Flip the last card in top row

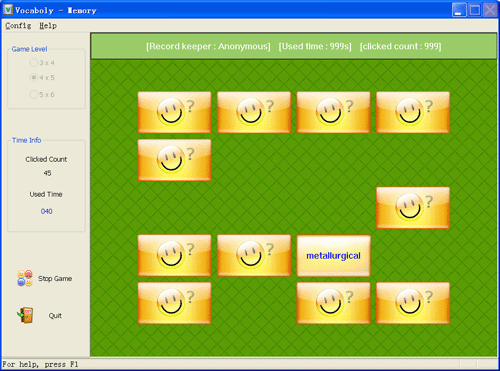click(x=413, y=113)
